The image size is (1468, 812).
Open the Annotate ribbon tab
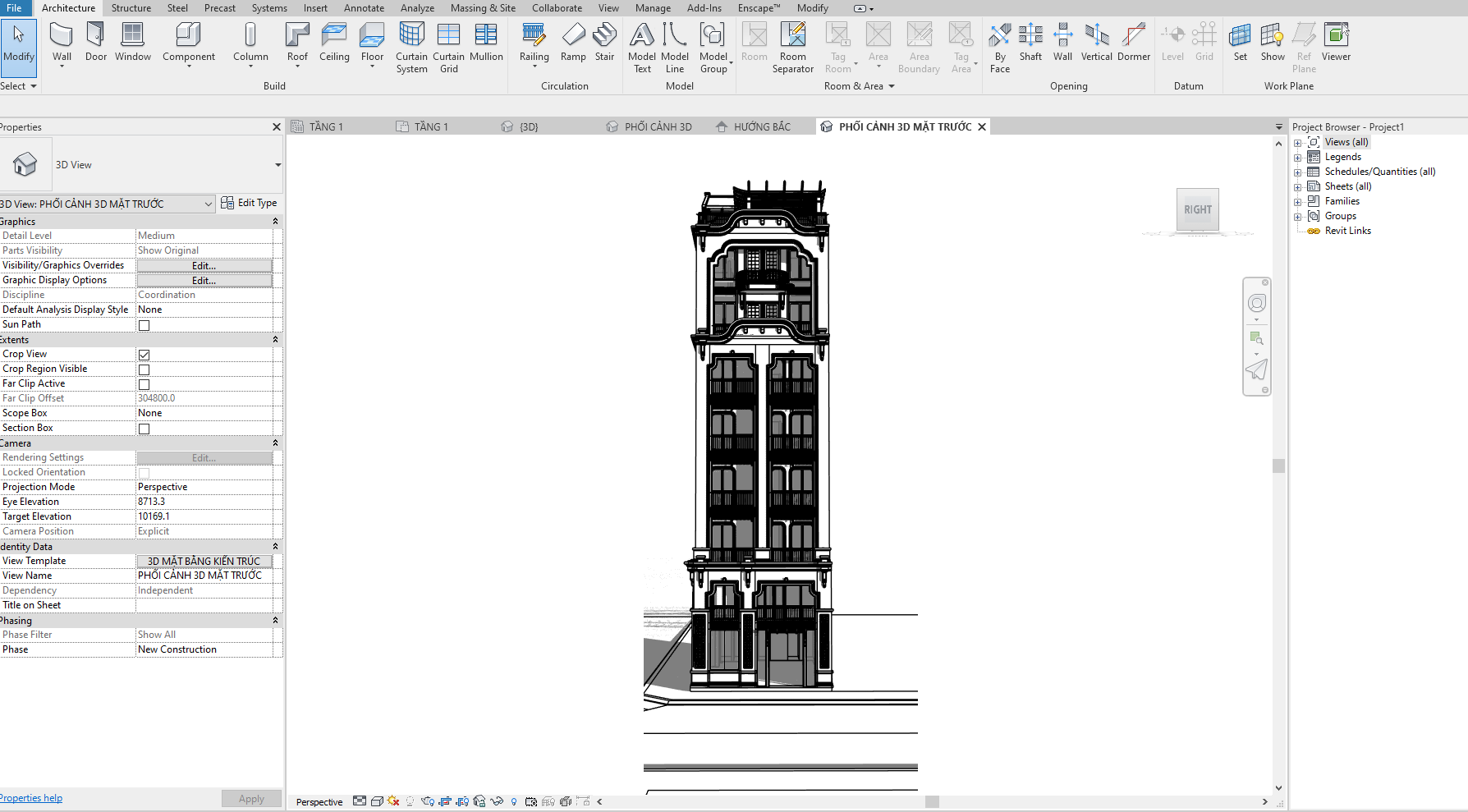364,8
